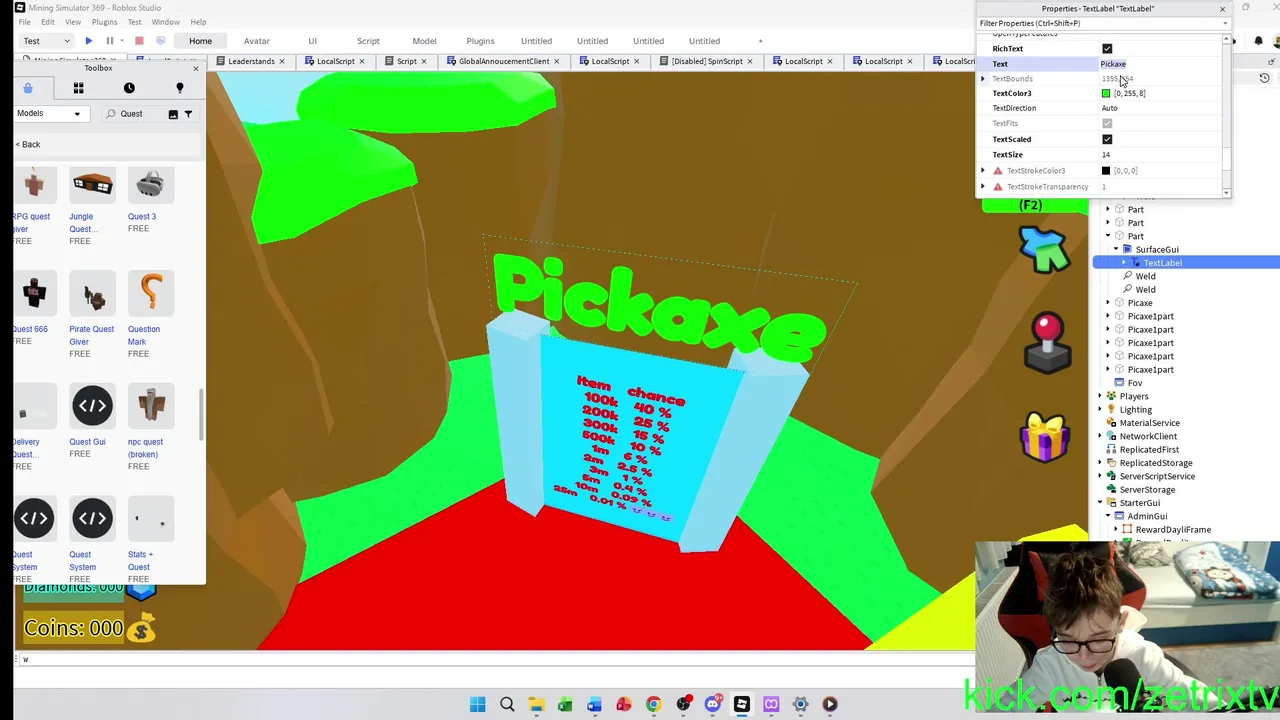Open Filter Properties dropdown arrow
The width and height of the screenshot is (1280, 720).
pyautogui.click(x=1226, y=23)
